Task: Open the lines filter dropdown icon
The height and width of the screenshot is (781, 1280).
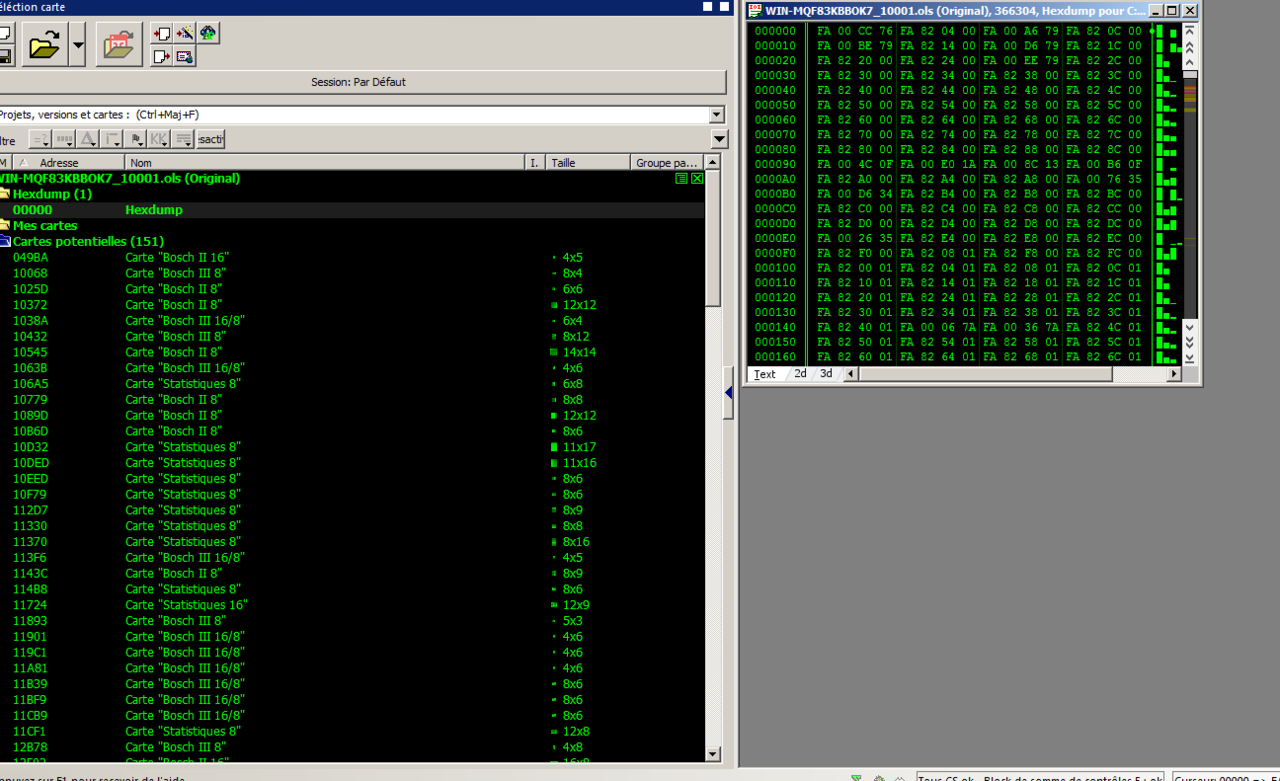Action: [184, 139]
